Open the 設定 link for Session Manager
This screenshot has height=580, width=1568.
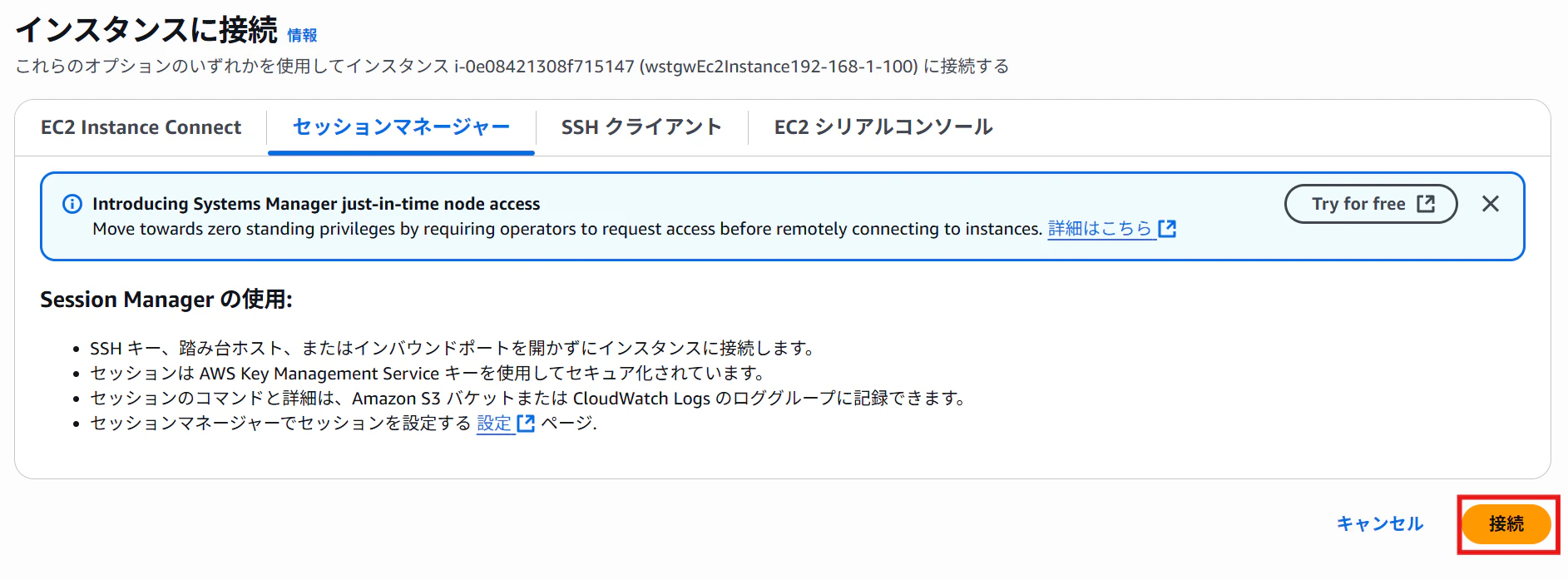pyautogui.click(x=494, y=424)
